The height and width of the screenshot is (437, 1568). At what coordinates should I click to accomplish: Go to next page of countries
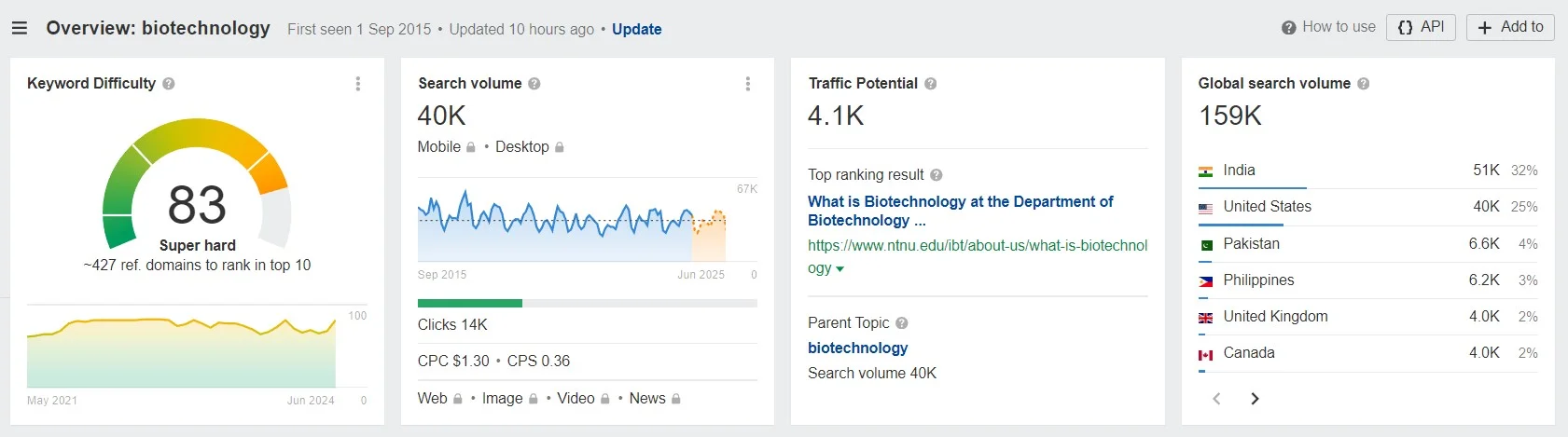pyautogui.click(x=1255, y=399)
